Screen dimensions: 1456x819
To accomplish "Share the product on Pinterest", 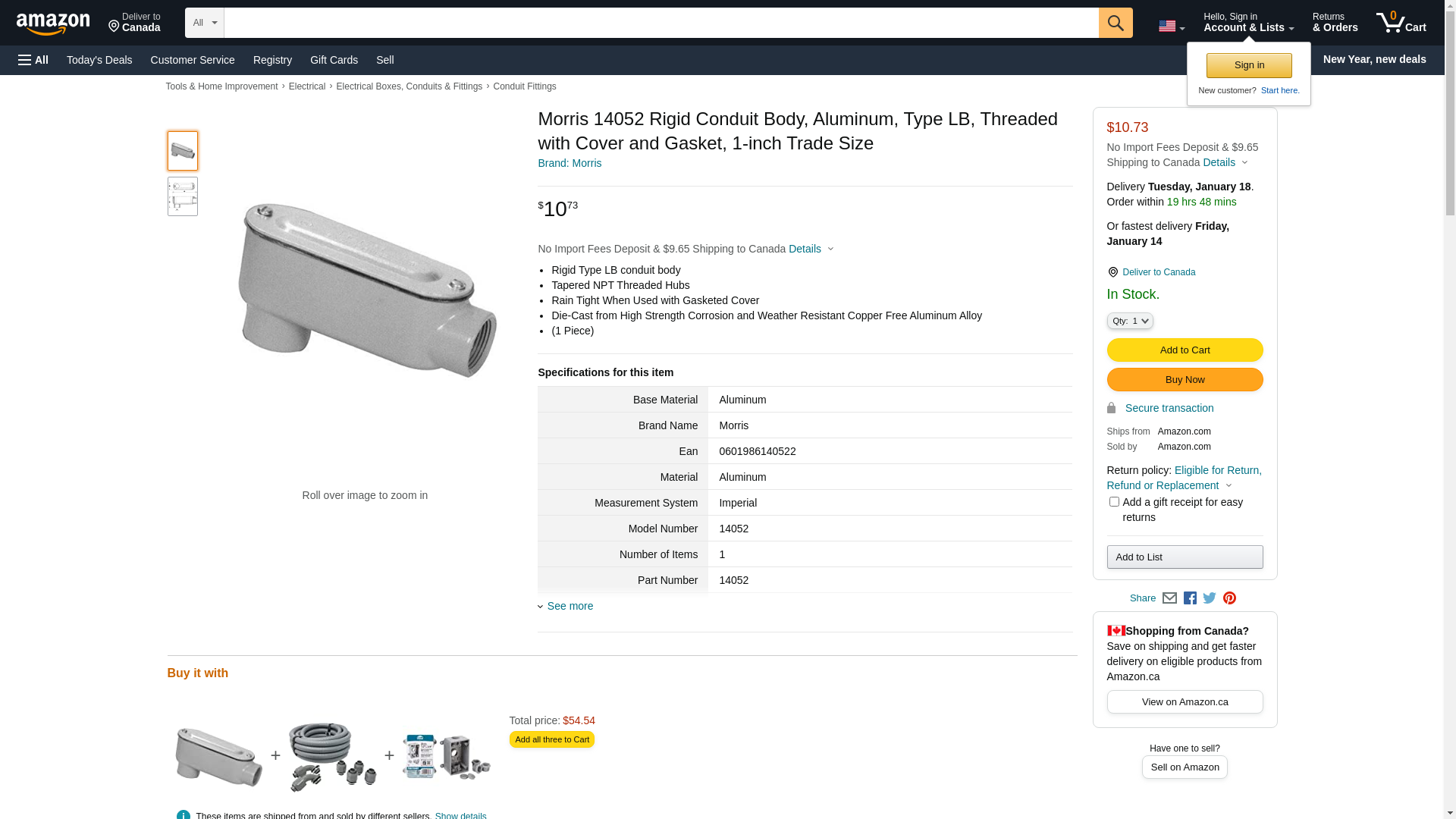I will (x=1229, y=598).
